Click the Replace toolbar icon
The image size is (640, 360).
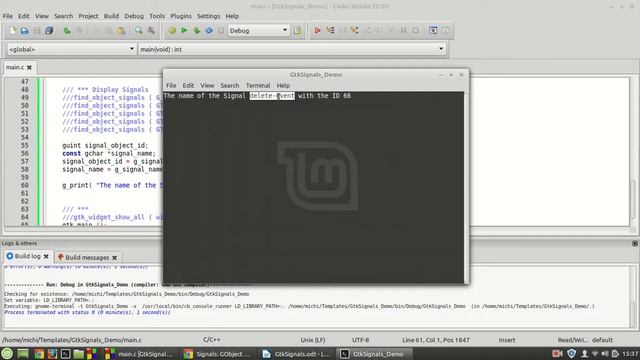(x=151, y=31)
